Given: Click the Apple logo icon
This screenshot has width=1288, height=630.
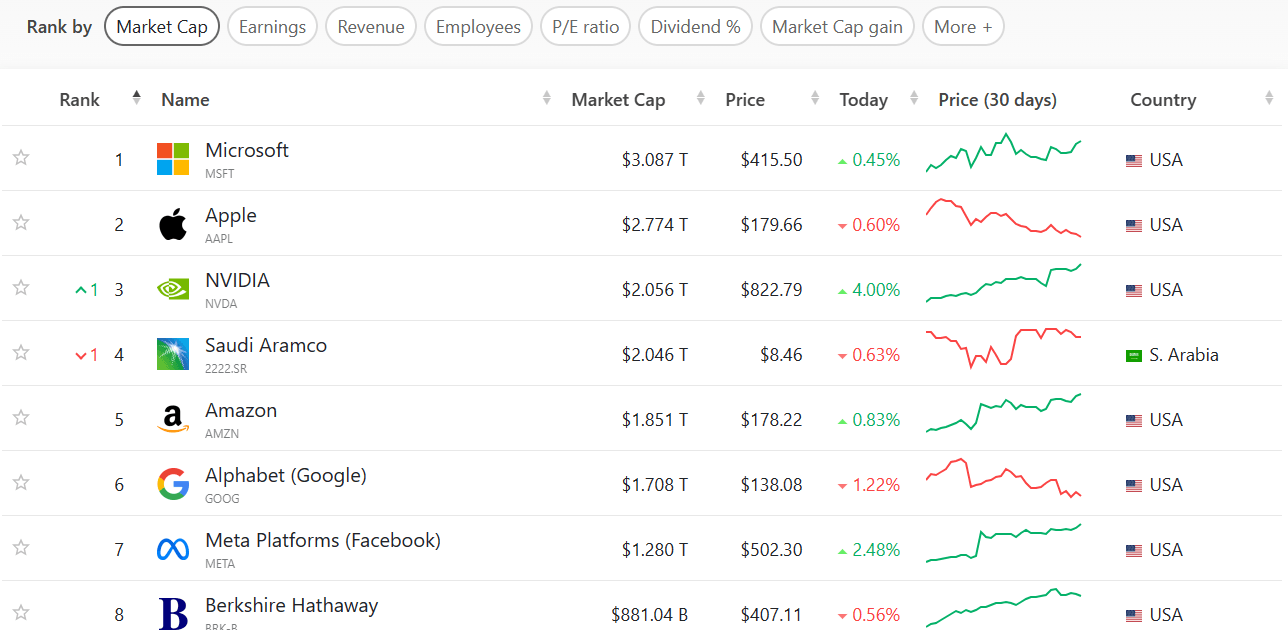Looking at the screenshot, I should pyautogui.click(x=173, y=225).
